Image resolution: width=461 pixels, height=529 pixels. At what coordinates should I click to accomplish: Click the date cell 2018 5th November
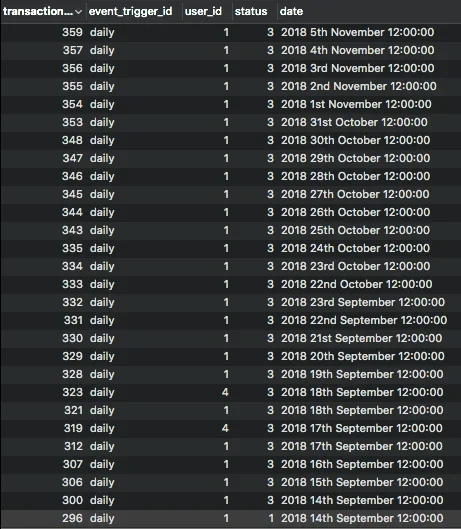click(357, 32)
